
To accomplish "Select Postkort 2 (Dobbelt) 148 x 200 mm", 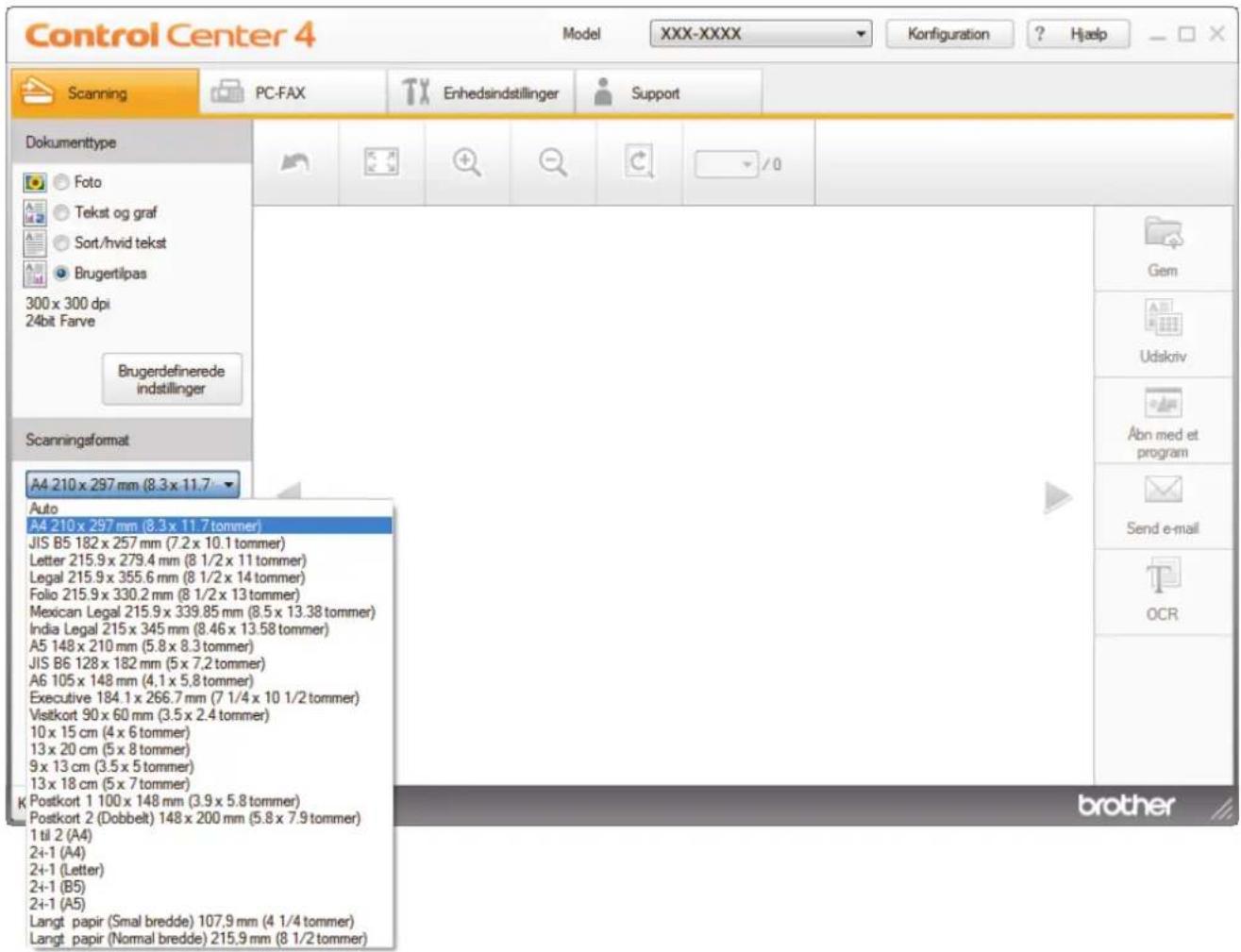I will pyautogui.click(x=210, y=818).
